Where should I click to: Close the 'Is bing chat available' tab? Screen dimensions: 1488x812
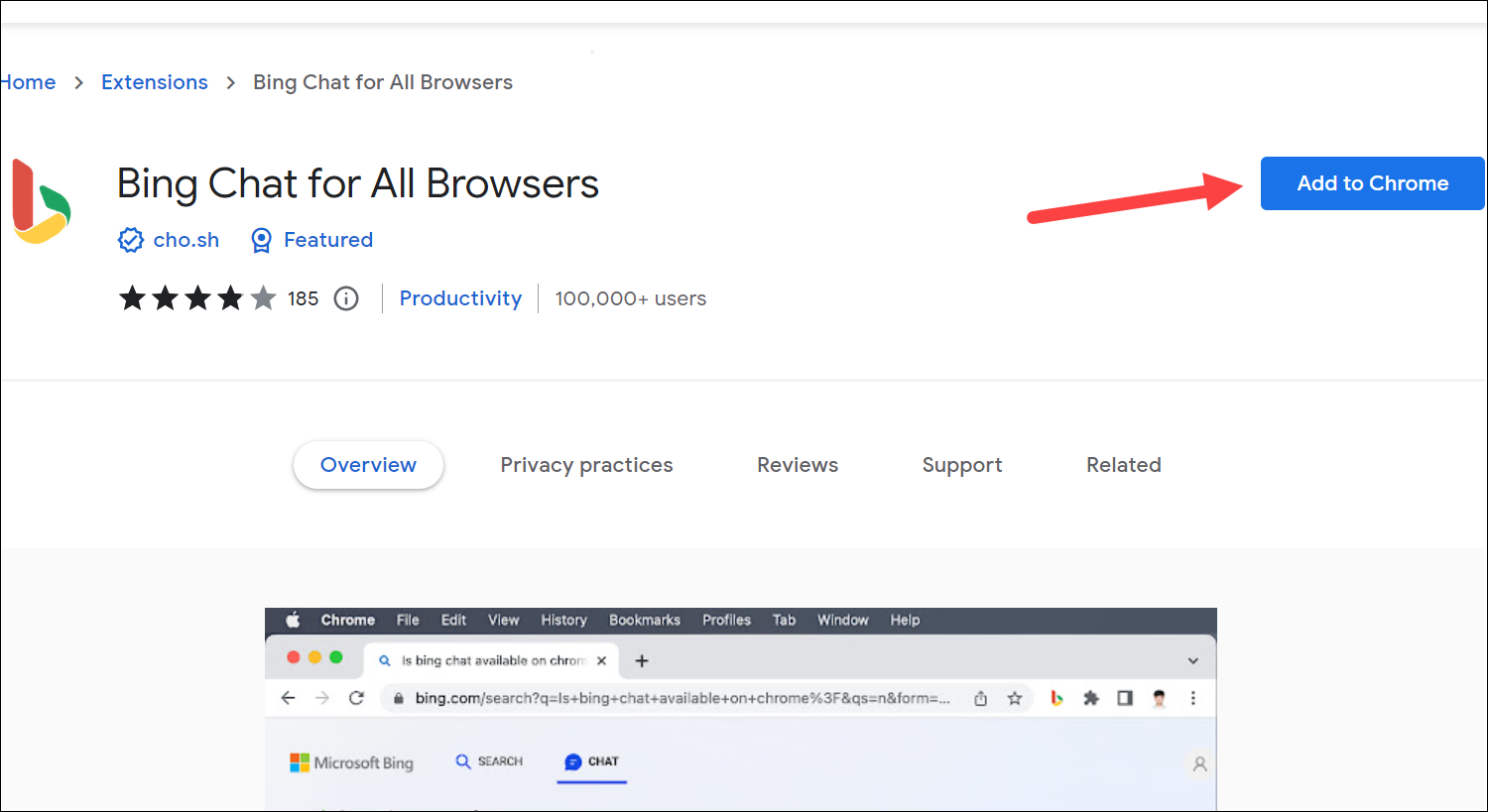601,660
